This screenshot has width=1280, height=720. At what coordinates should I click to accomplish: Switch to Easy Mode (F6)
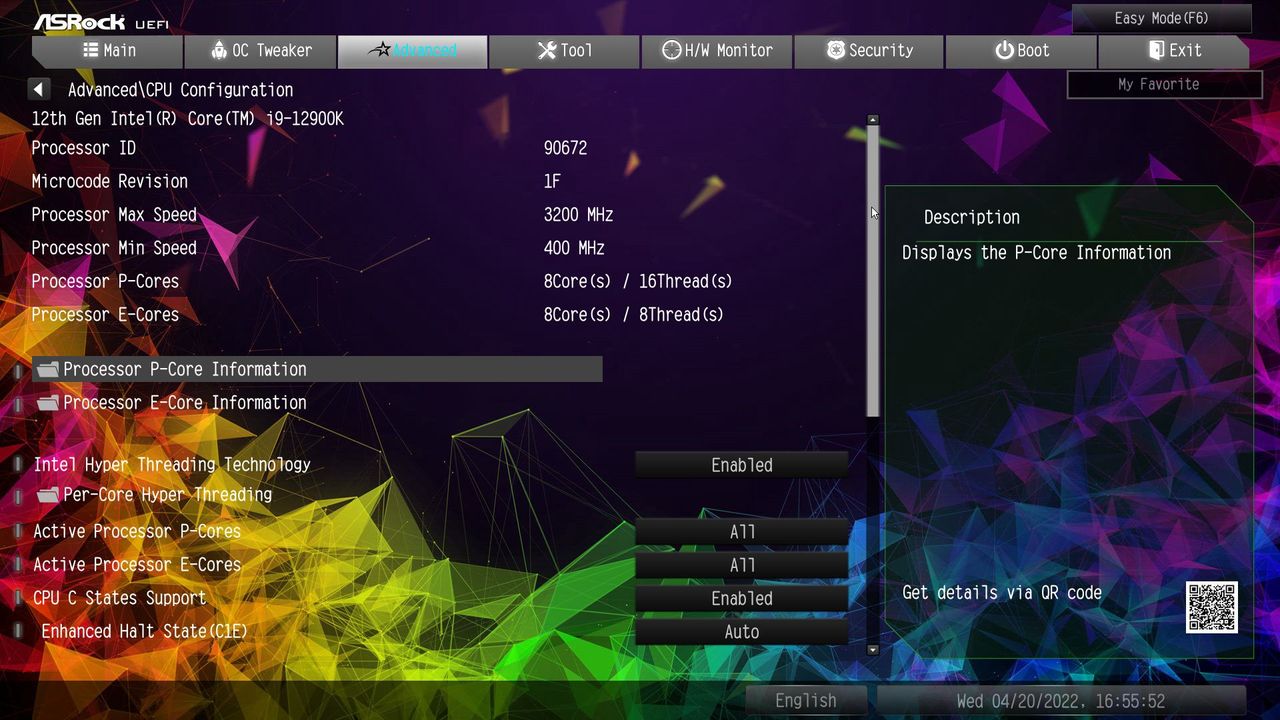pos(1162,19)
